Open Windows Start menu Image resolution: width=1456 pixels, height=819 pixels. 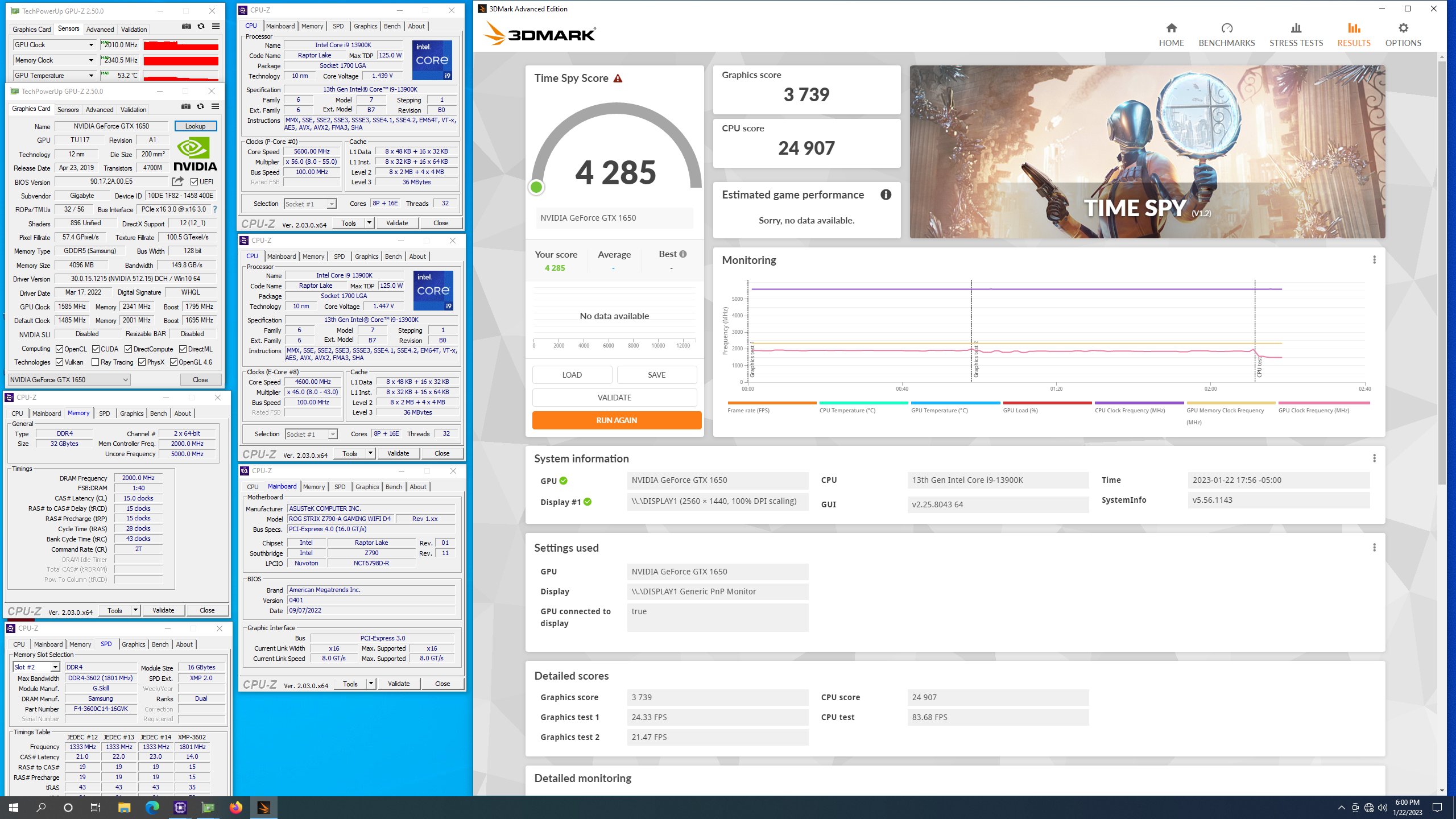click(x=14, y=807)
